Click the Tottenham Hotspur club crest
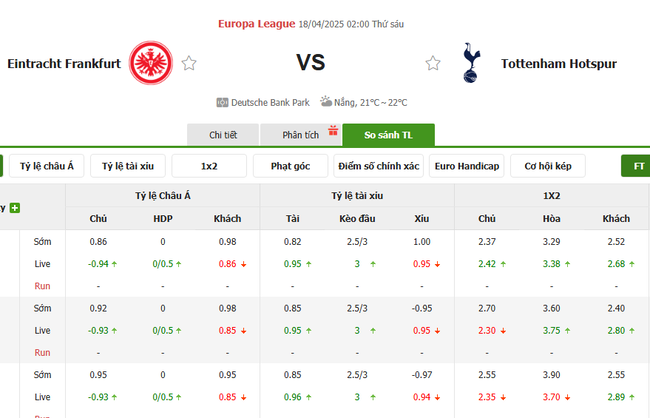Screen dimensions: 650x418 (x=467, y=63)
